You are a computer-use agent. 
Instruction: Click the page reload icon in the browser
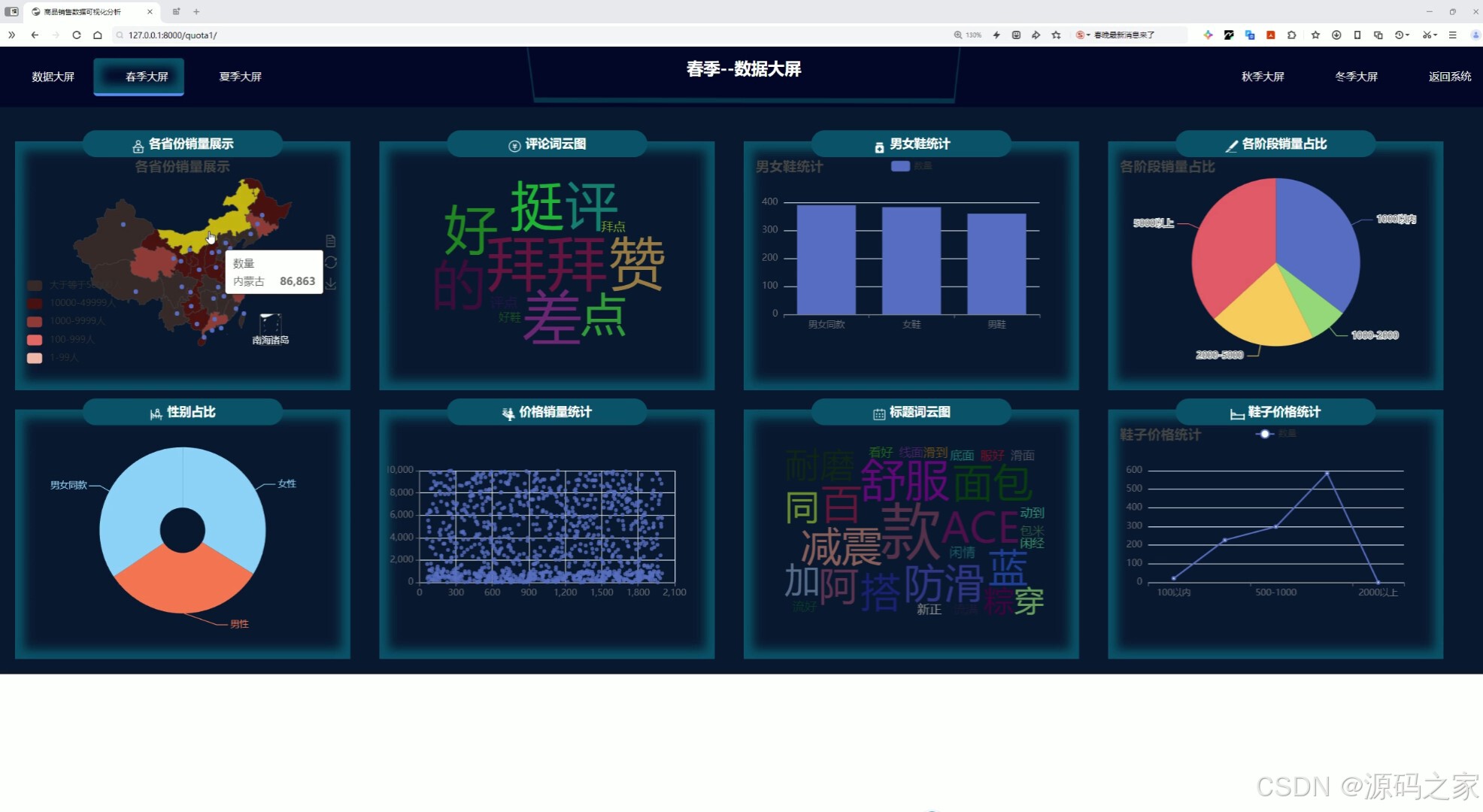pyautogui.click(x=77, y=35)
